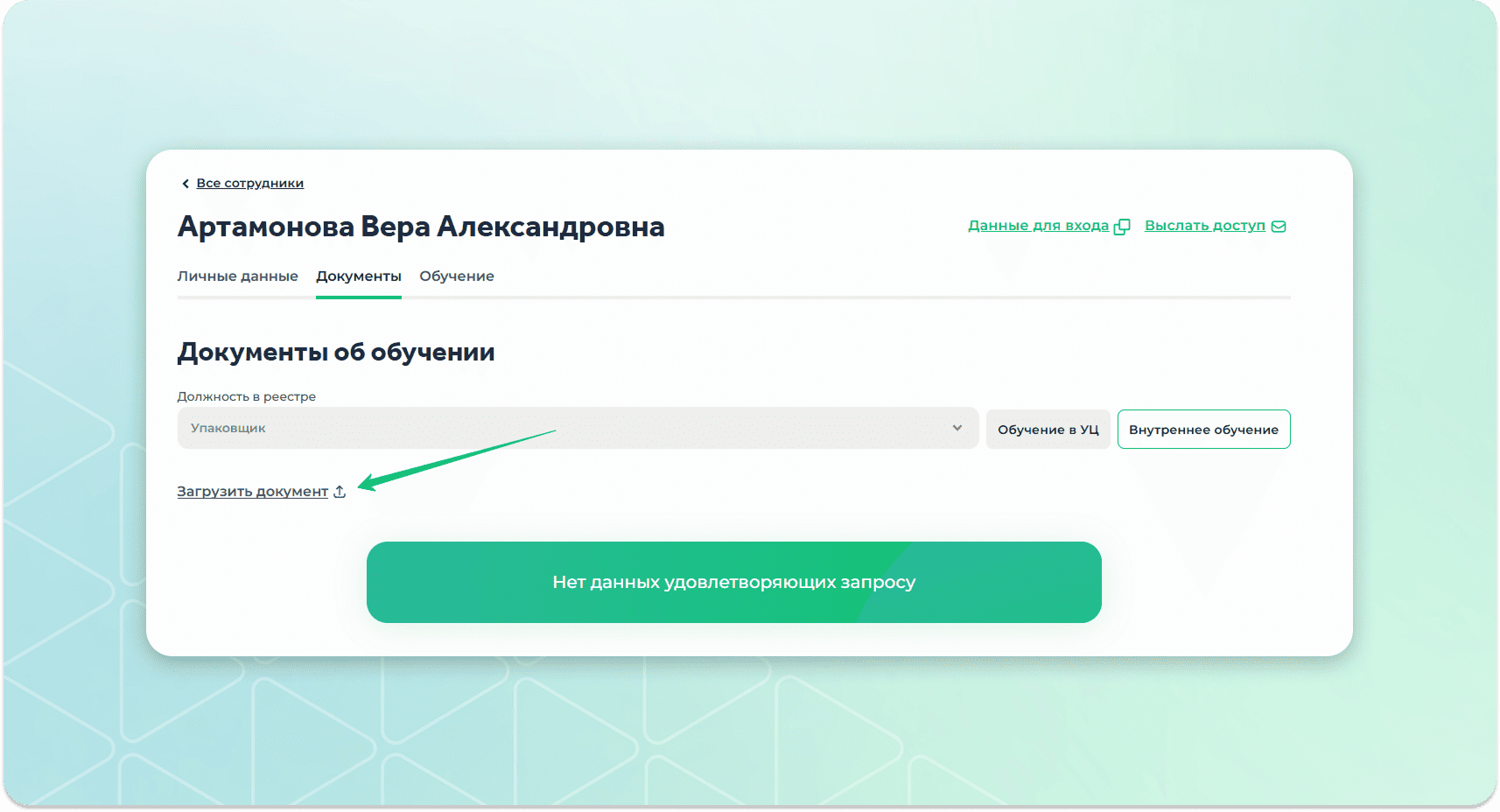Open the Упаковщик position dropdown field
Viewport: 1500px width, 812px height.
pyautogui.click(x=560, y=428)
